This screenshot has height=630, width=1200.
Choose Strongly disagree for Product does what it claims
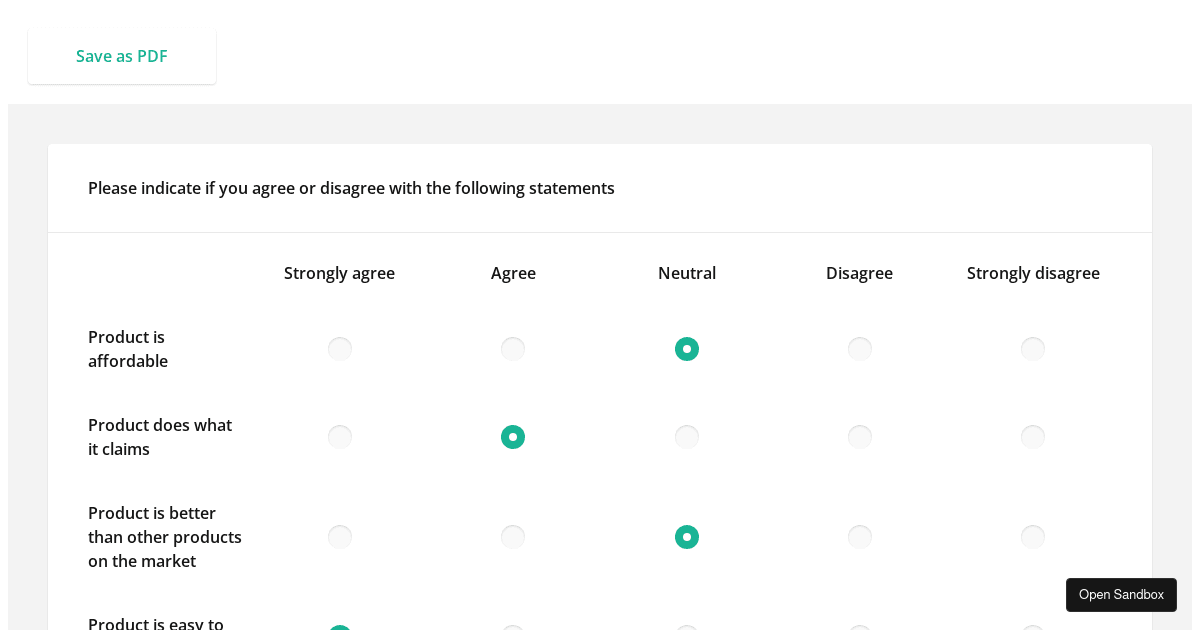coord(1033,437)
